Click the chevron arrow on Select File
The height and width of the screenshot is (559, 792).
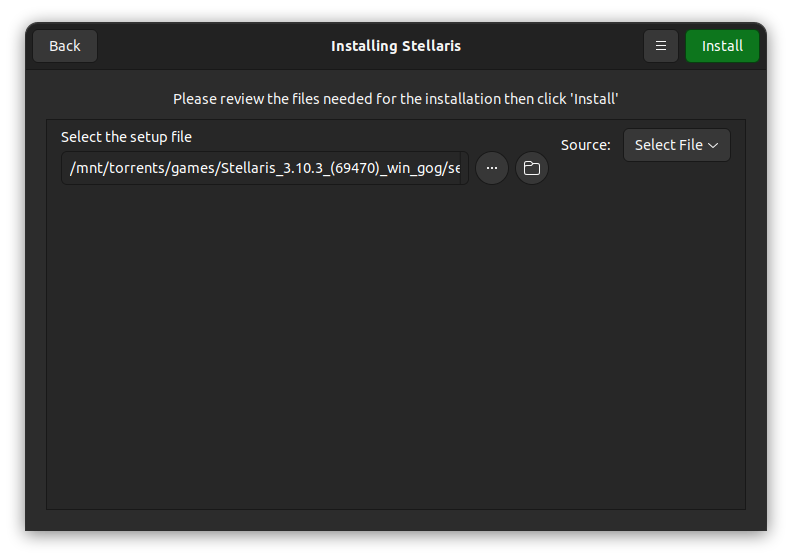click(713, 145)
